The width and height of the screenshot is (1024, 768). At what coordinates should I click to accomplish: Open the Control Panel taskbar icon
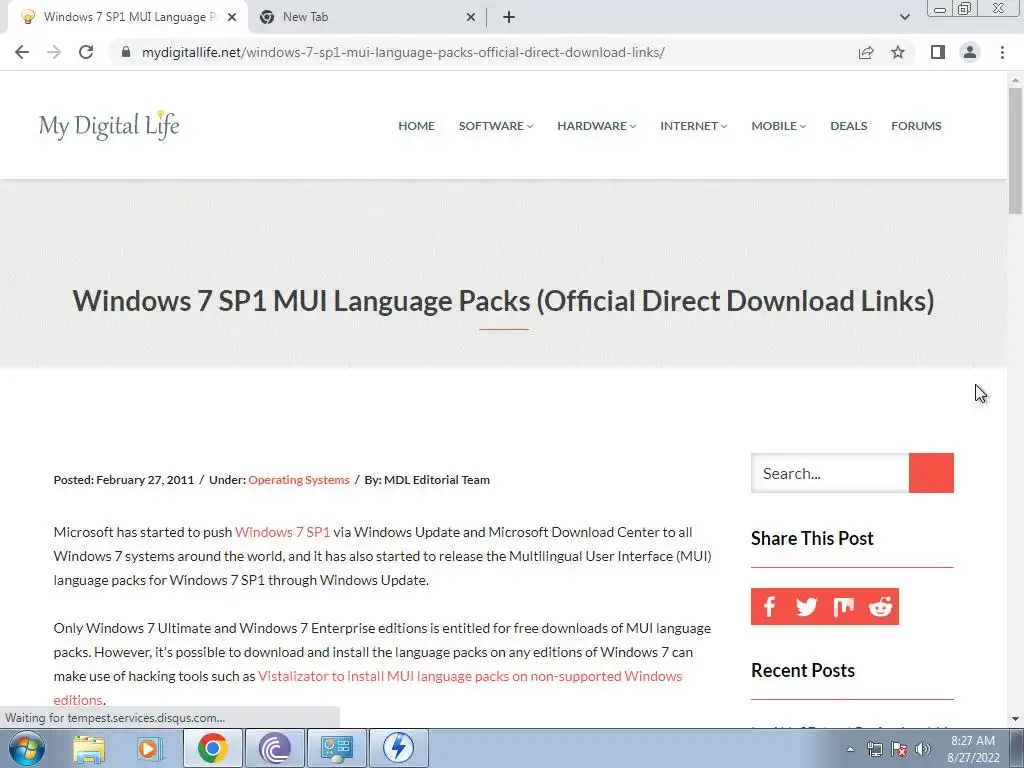(x=337, y=748)
